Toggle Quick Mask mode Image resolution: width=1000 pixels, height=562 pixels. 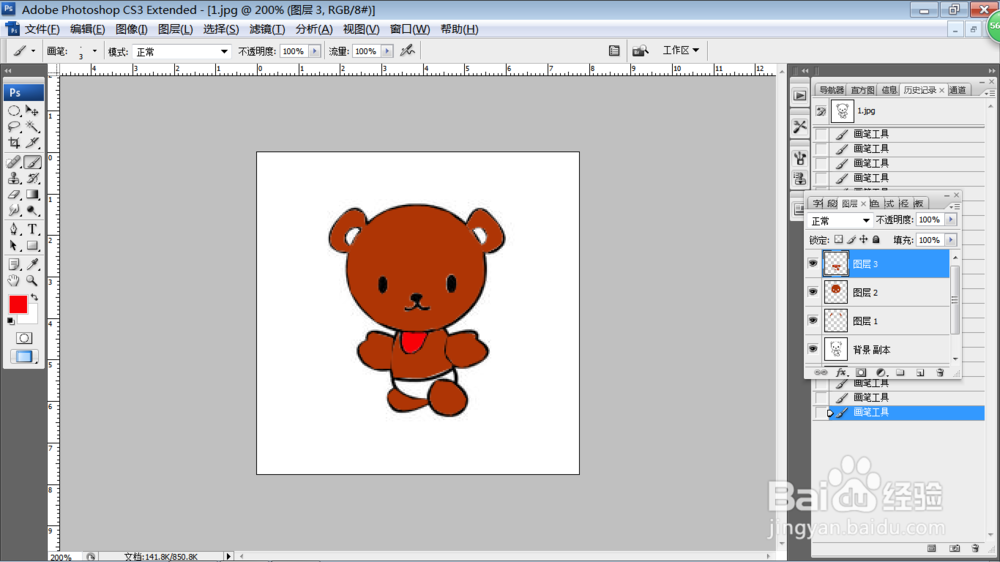tap(24, 338)
